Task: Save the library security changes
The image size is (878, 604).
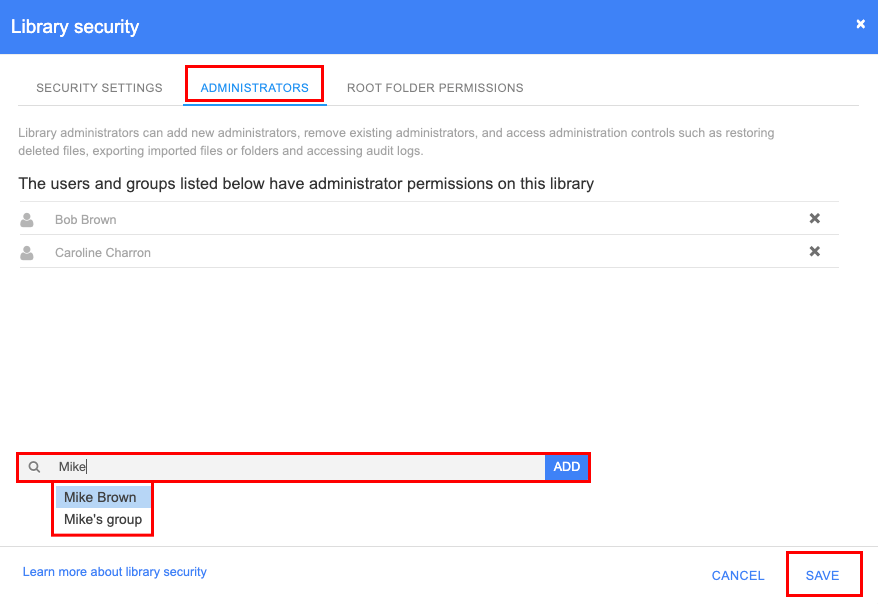Action: (823, 575)
